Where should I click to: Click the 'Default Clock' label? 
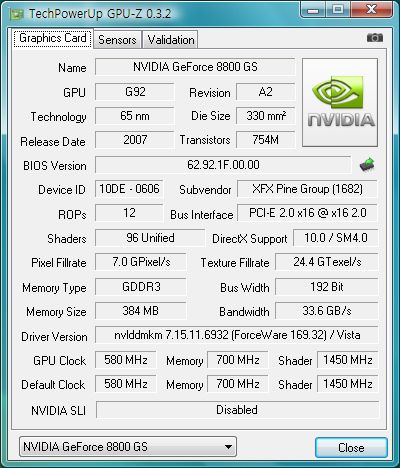[x=53, y=385]
